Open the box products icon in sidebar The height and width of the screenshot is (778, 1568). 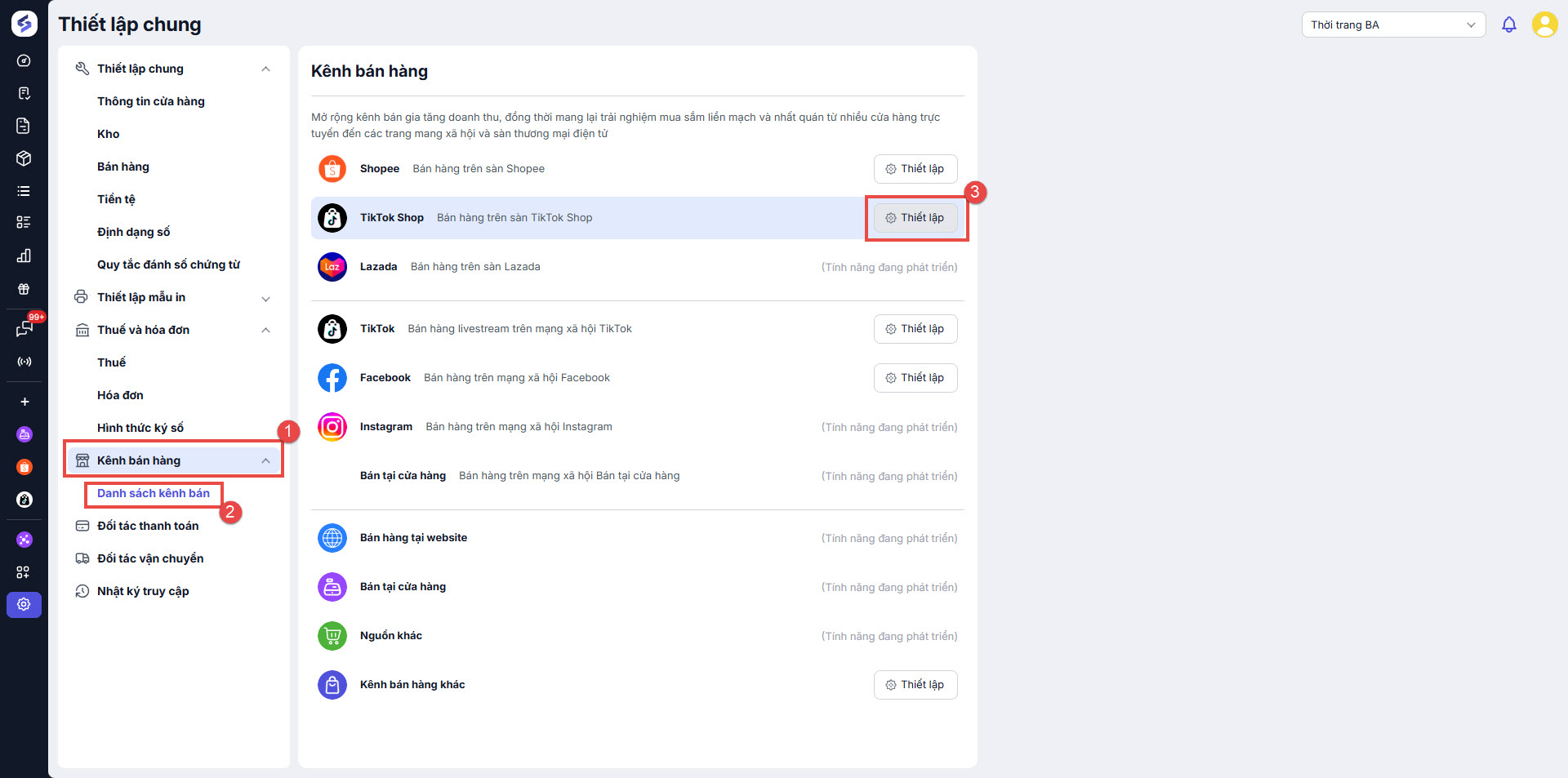[24, 158]
